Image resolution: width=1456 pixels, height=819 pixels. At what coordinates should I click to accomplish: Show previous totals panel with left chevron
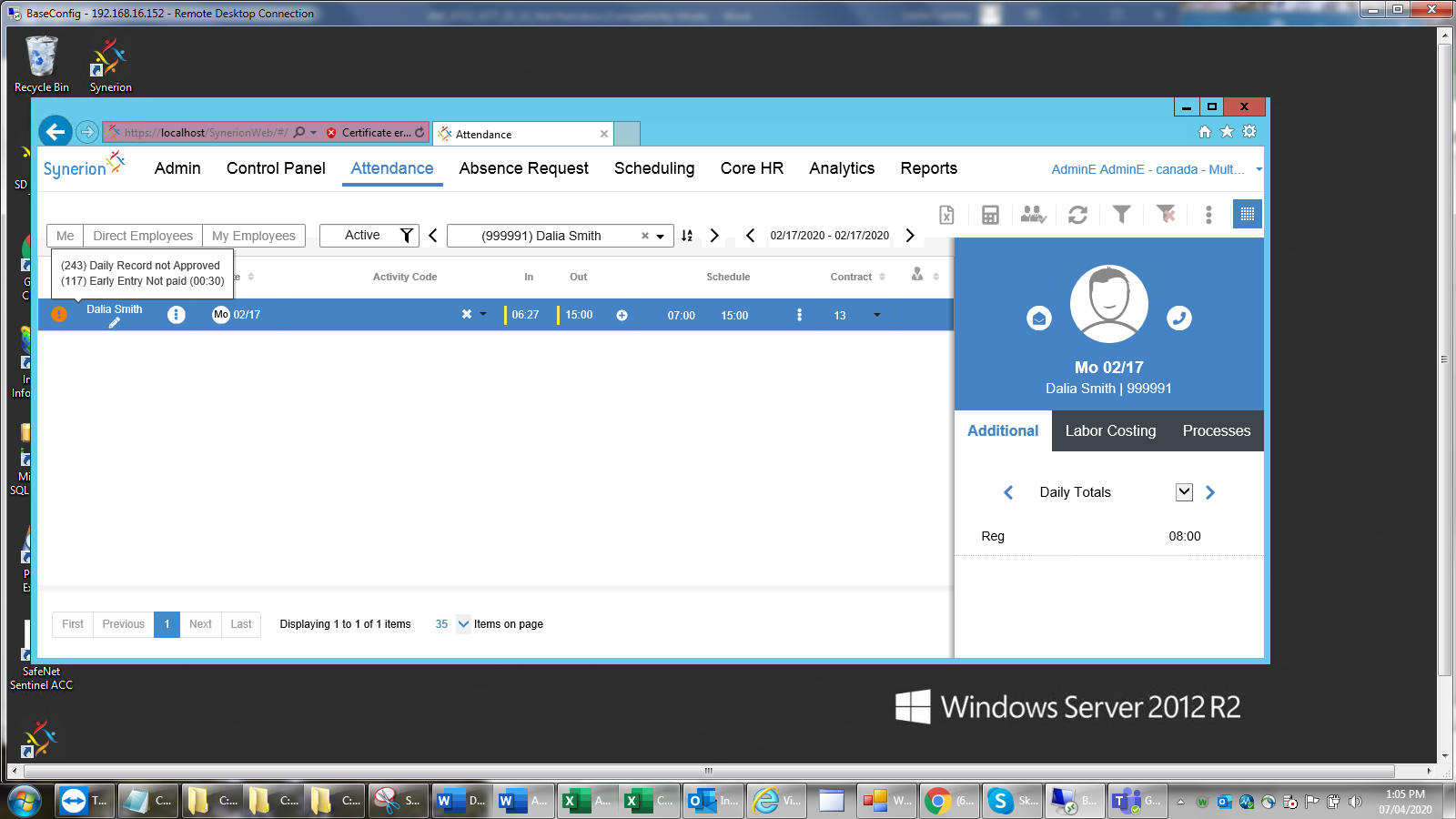coord(1008,492)
